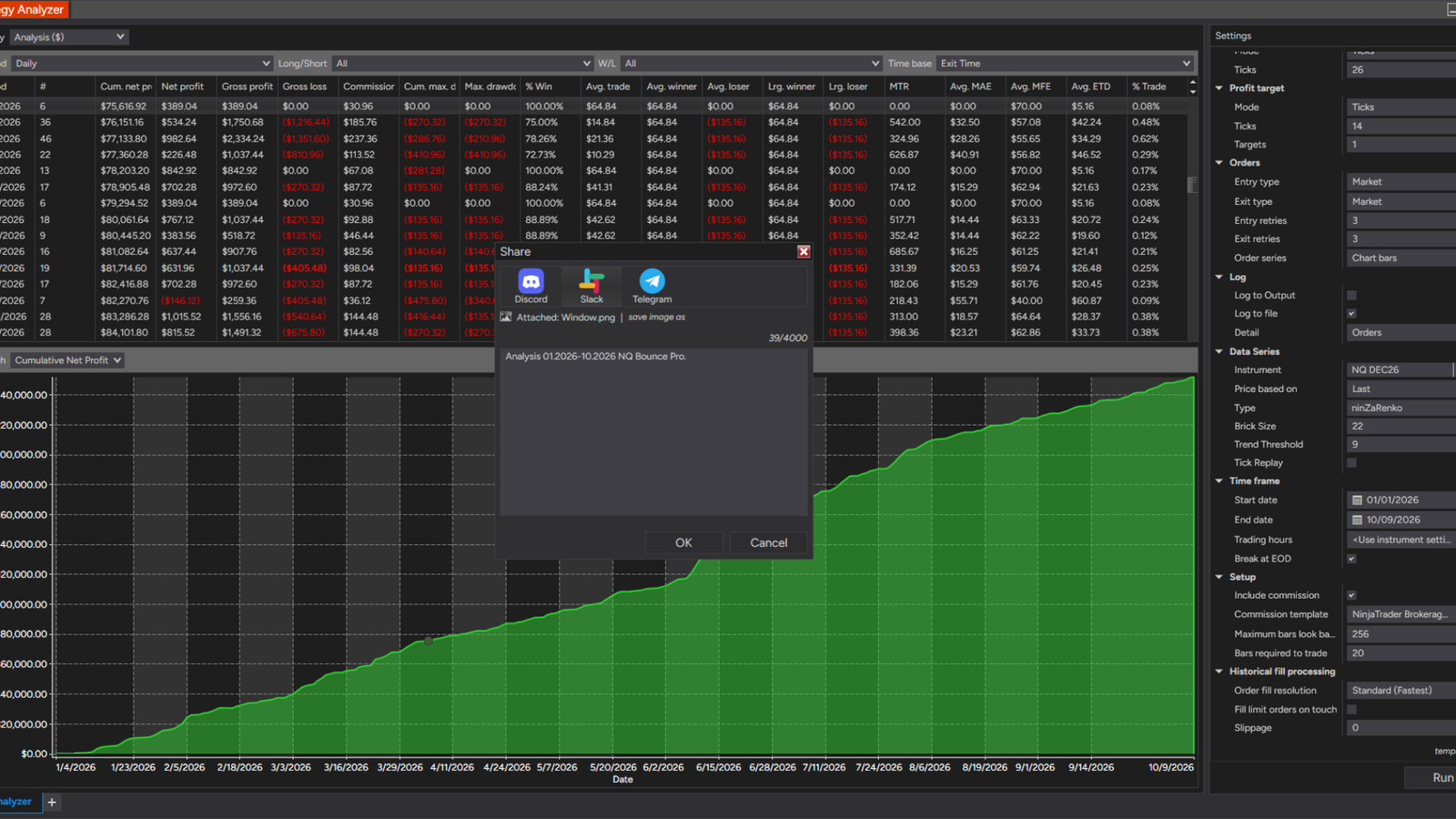Open Start date calendar icon
The height and width of the screenshot is (819, 1456).
(x=1357, y=500)
